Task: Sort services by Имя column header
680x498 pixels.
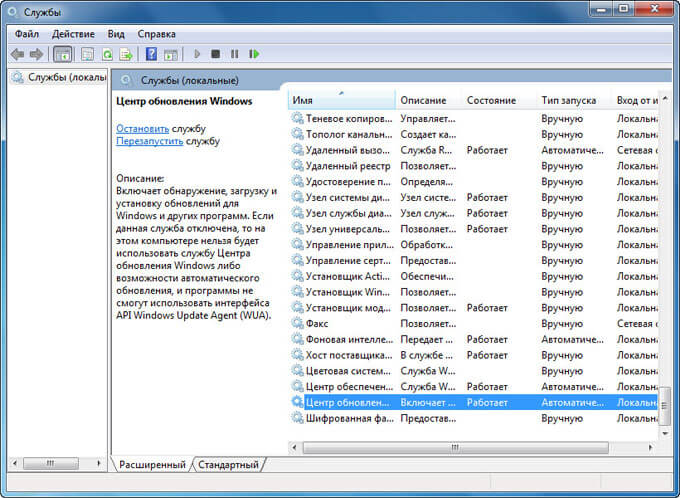Action: tap(340, 101)
